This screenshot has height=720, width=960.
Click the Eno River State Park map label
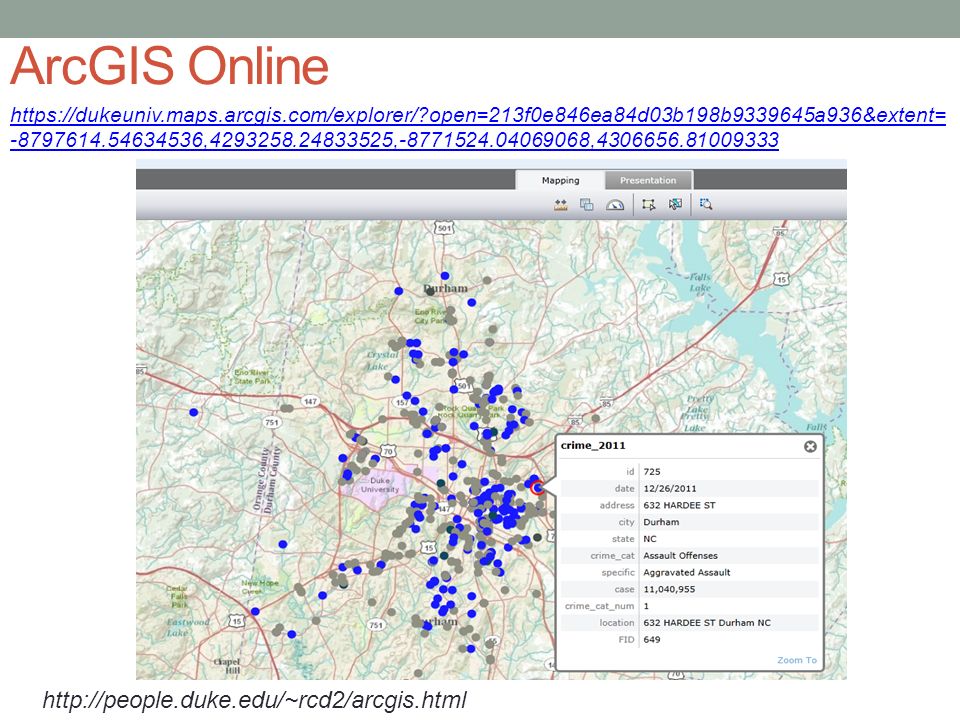click(x=252, y=377)
